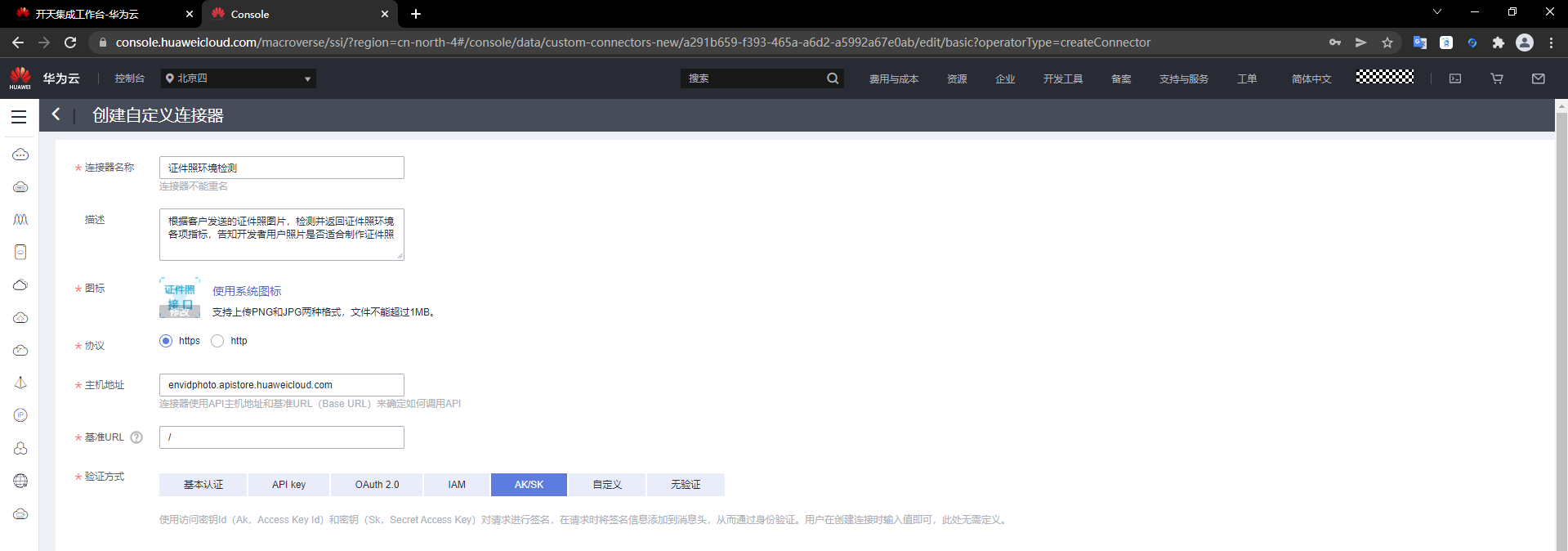Focus the 描述 description textarea
Viewport: 1568px width, 551px height.
point(282,235)
